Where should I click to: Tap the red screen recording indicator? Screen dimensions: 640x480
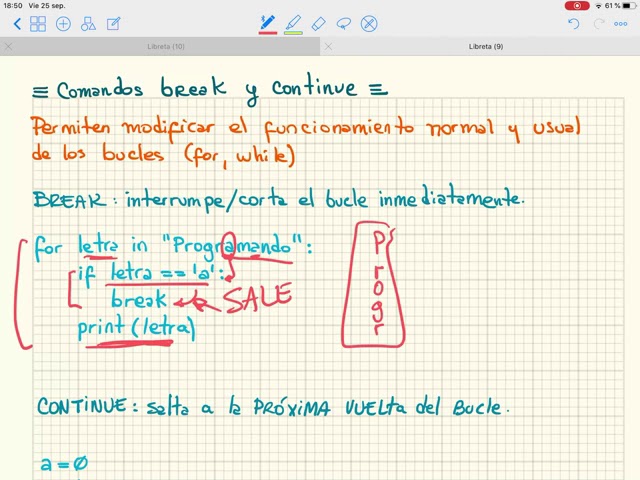(577, 6)
